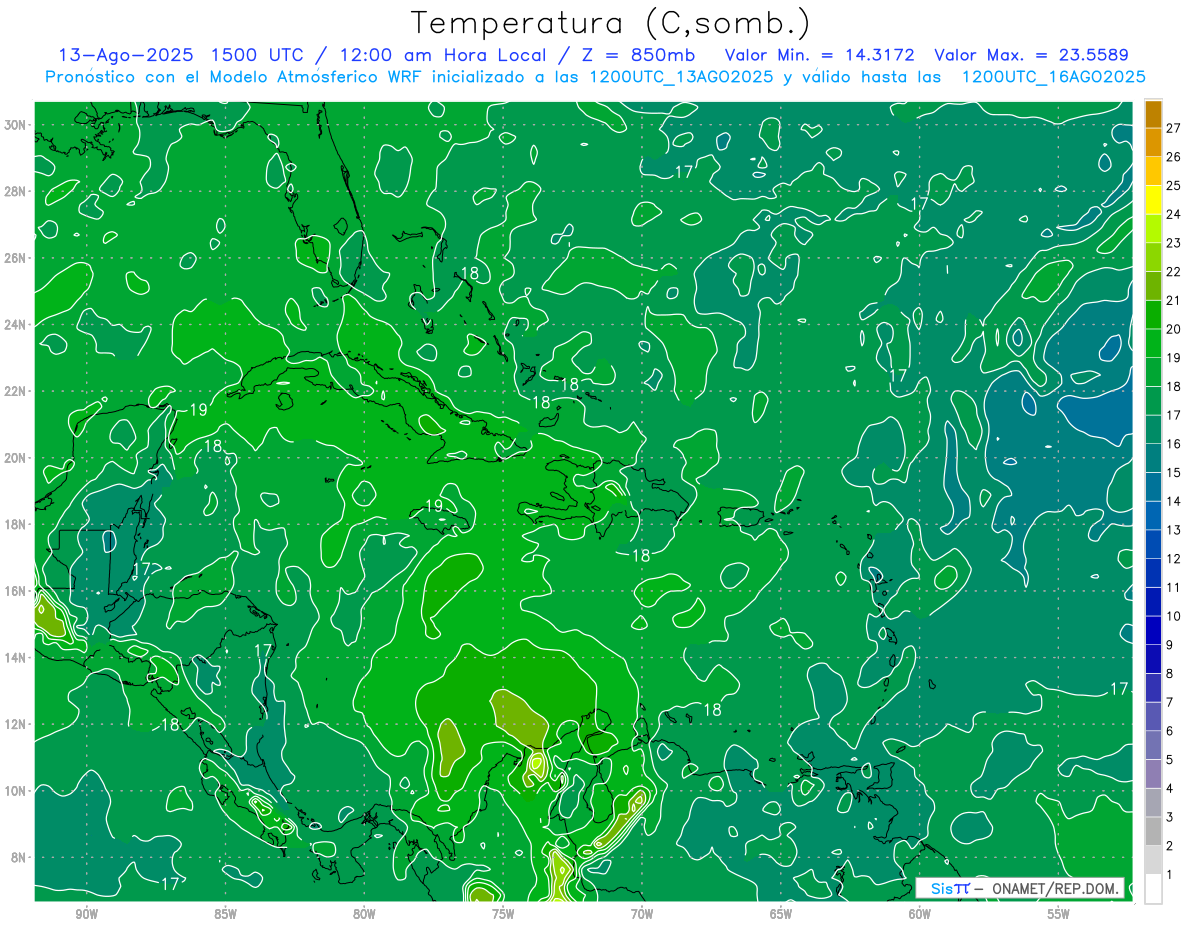Click the '55W' longitude axis label
This screenshot has width=1200, height=927.
click(x=1059, y=914)
